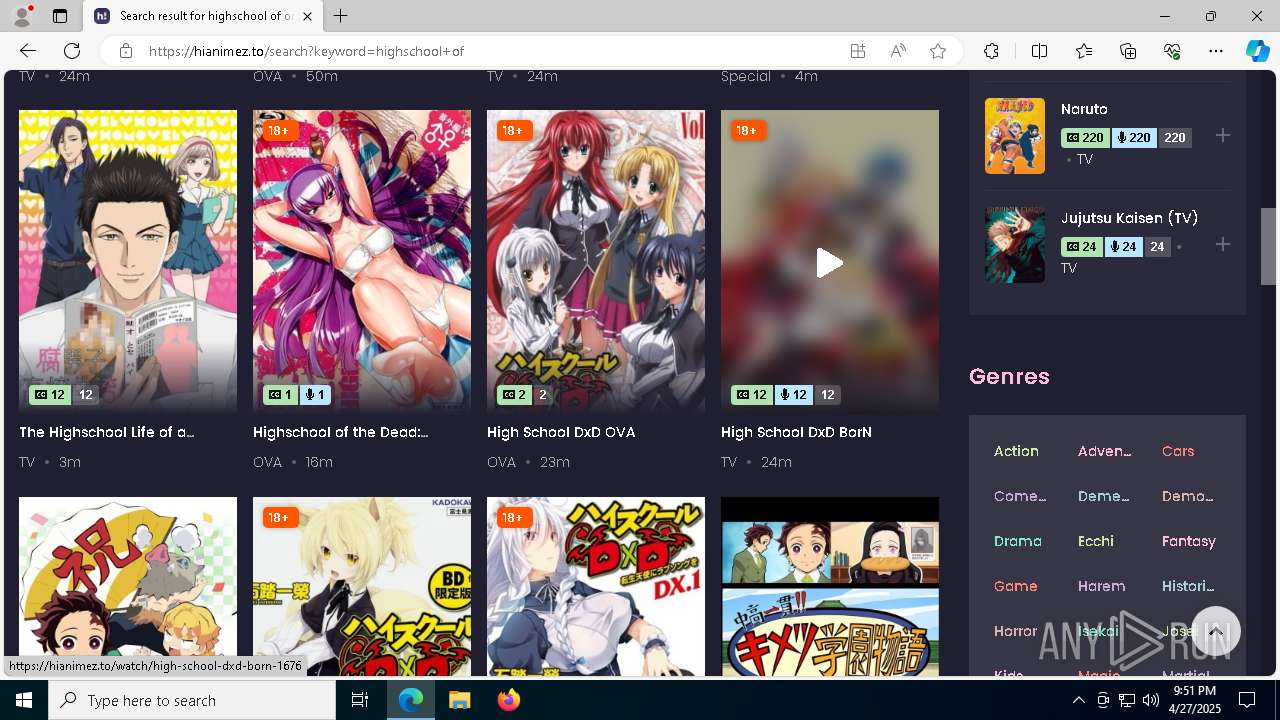
Task: View site information lock icon
Action: (x=125, y=51)
